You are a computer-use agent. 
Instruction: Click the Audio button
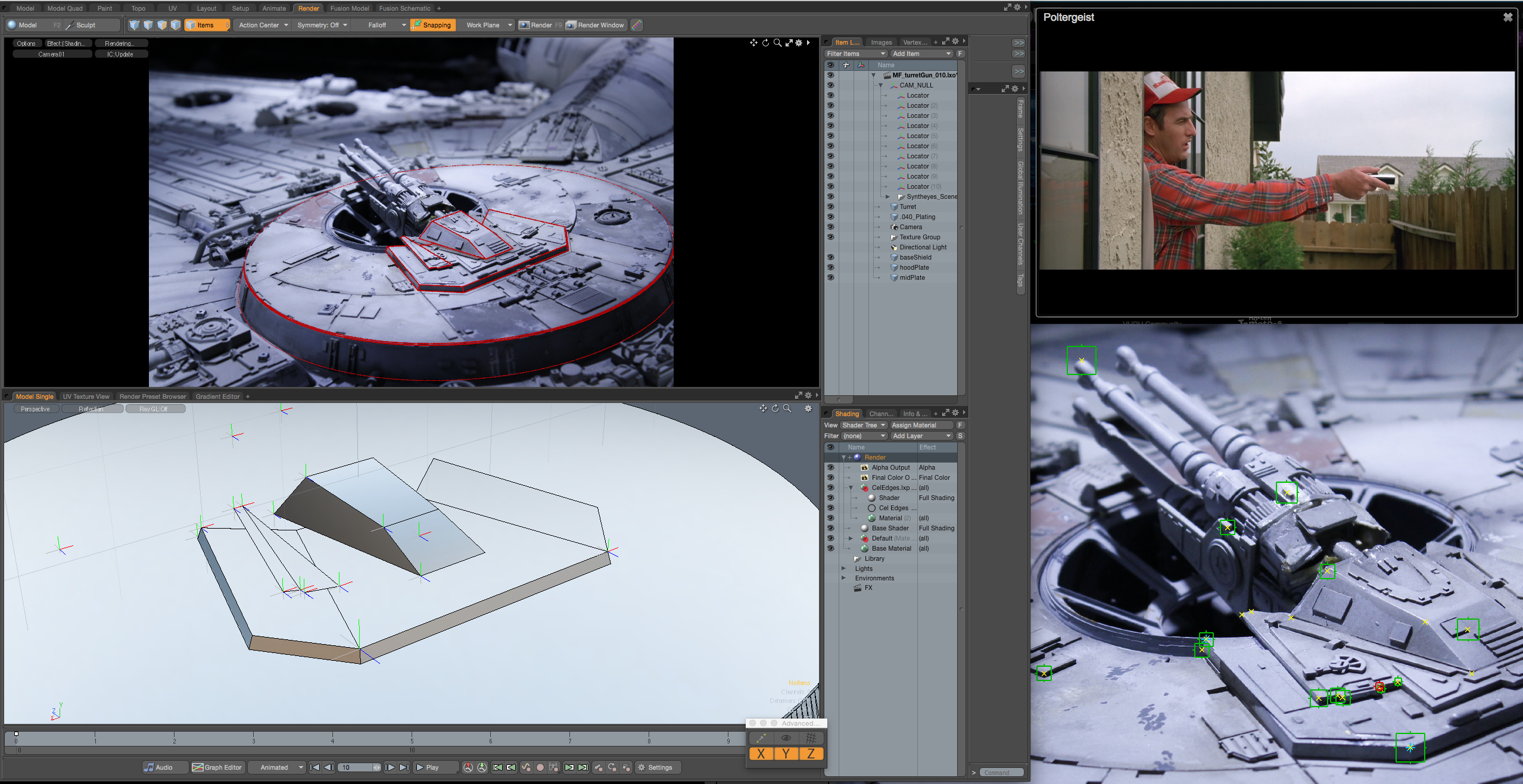point(164,767)
